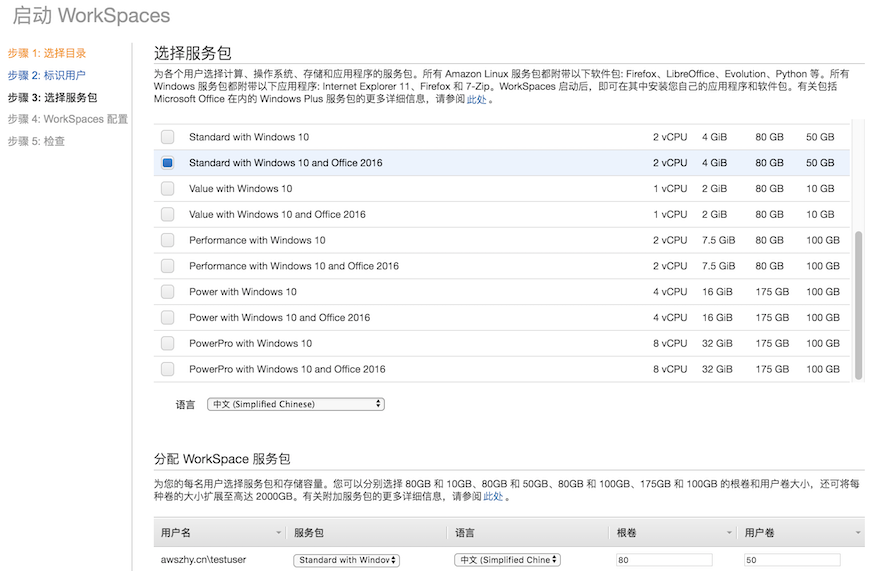Click 选择服务包 section heading
This screenshot has height=571, width=880.
pos(192,53)
